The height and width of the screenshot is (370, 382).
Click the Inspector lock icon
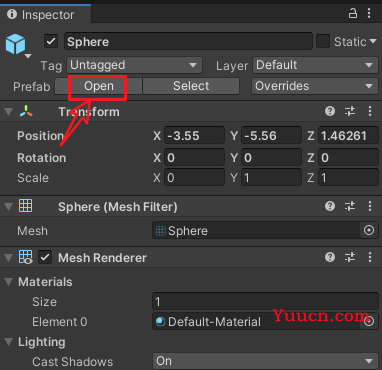tap(353, 14)
